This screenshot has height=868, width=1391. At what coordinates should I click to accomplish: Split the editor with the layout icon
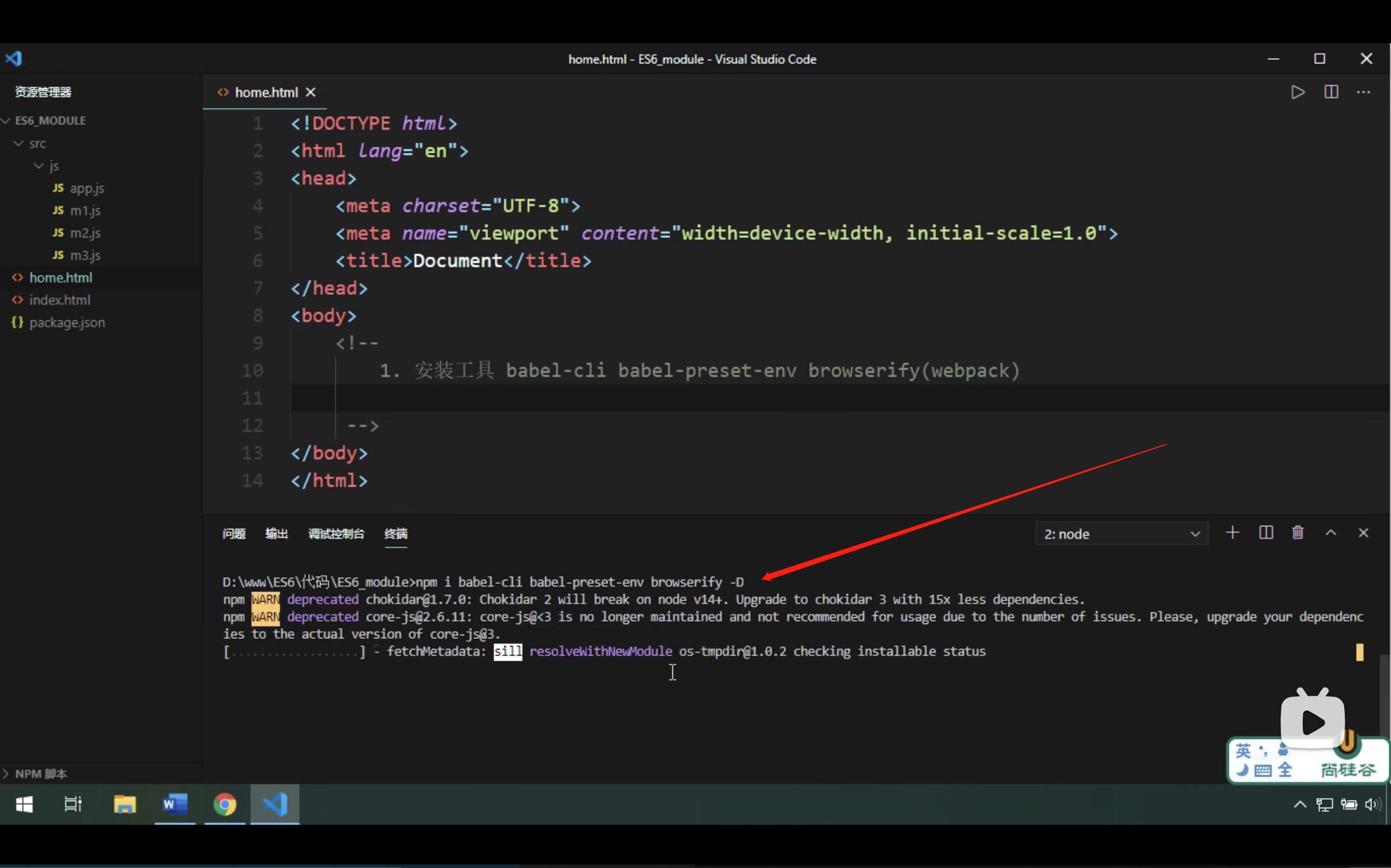pyautogui.click(x=1331, y=92)
